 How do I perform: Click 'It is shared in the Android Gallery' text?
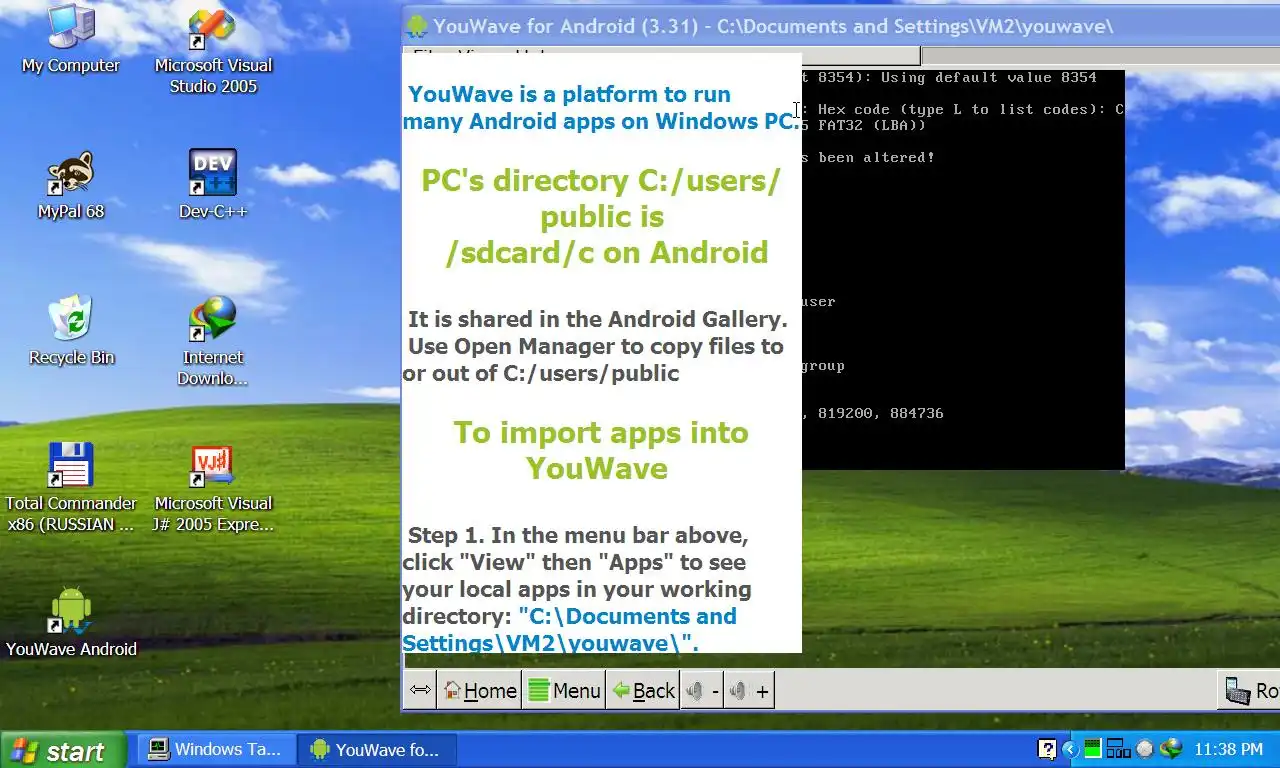click(597, 320)
